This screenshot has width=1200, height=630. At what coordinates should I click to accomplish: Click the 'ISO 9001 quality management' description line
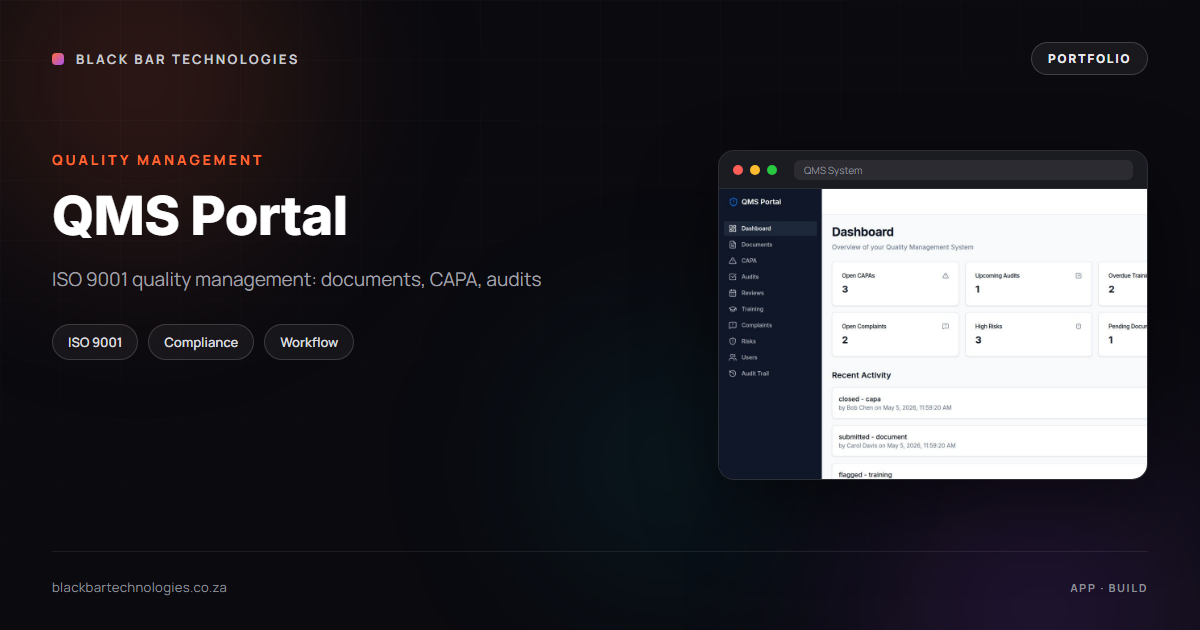(297, 280)
